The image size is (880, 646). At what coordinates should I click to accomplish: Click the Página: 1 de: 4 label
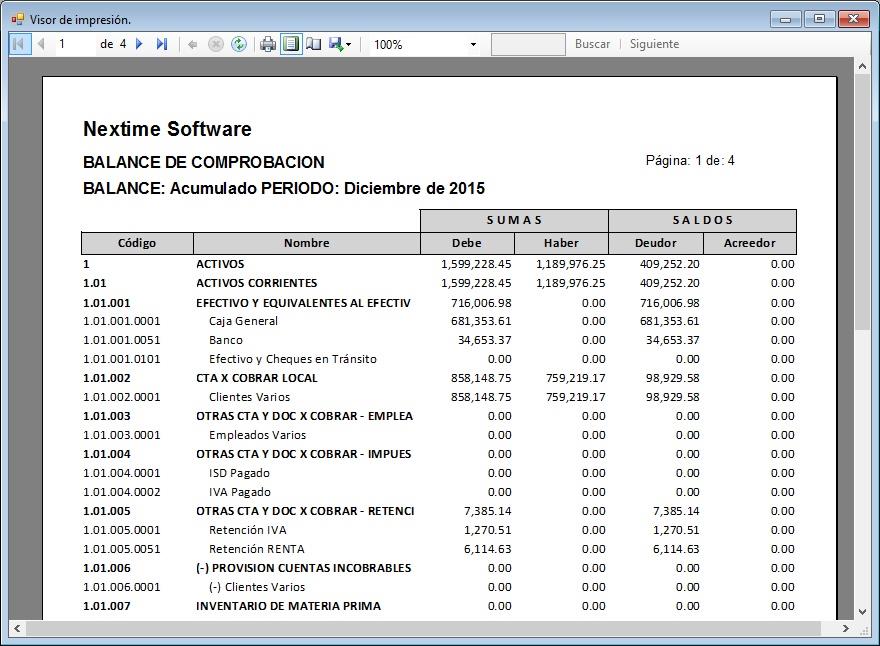[x=690, y=161]
